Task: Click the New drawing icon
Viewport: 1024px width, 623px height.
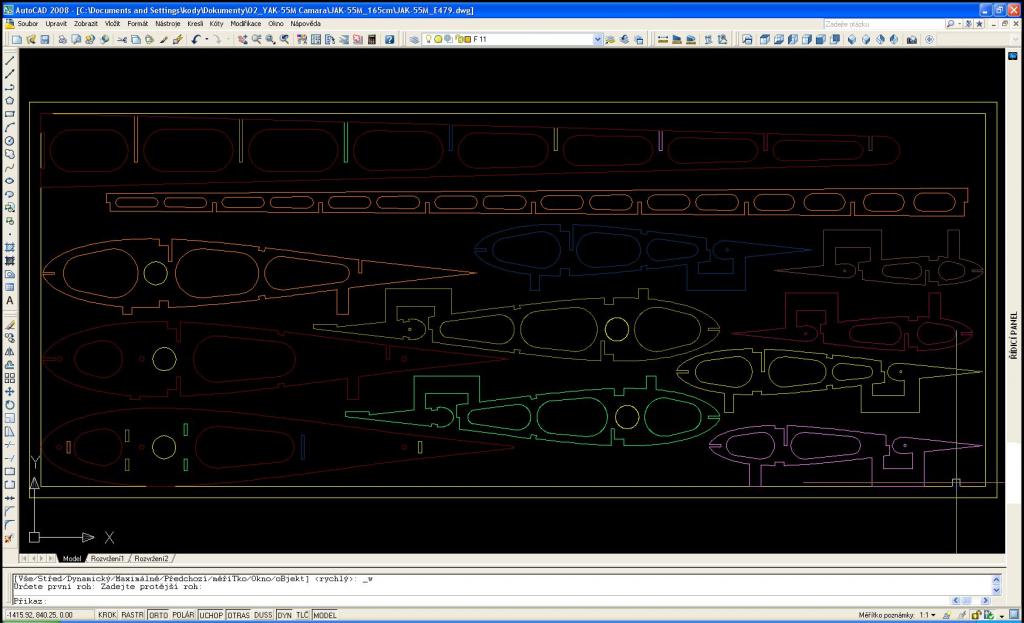Action: pos(17,39)
